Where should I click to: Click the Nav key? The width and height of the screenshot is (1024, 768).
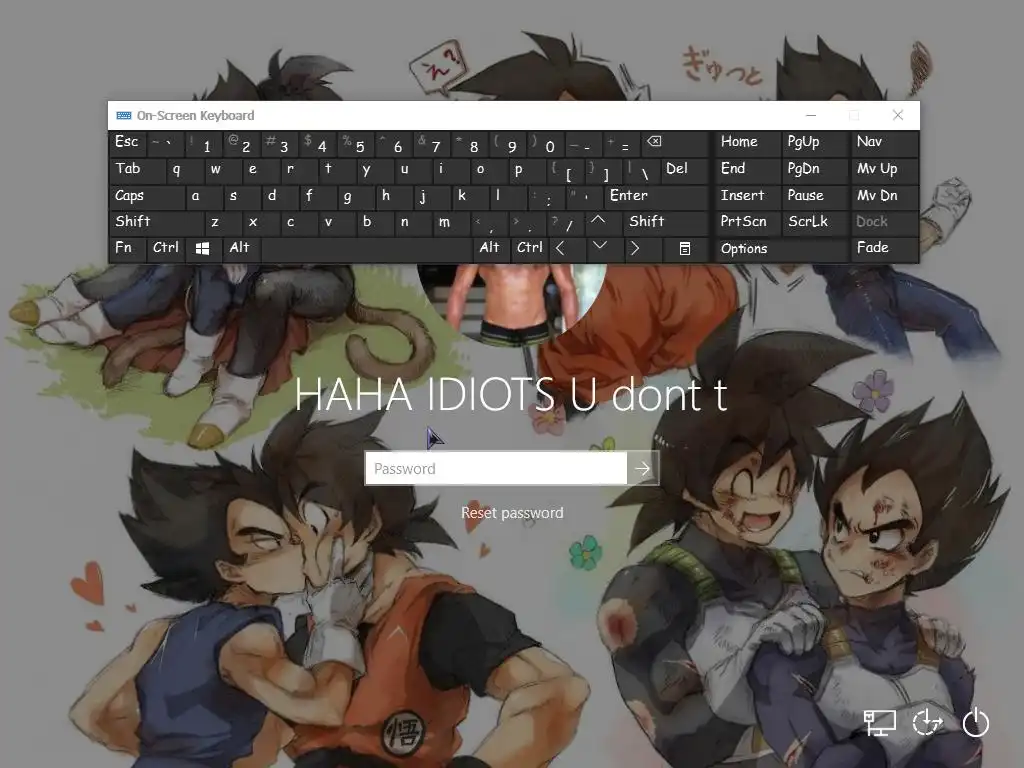click(884, 144)
